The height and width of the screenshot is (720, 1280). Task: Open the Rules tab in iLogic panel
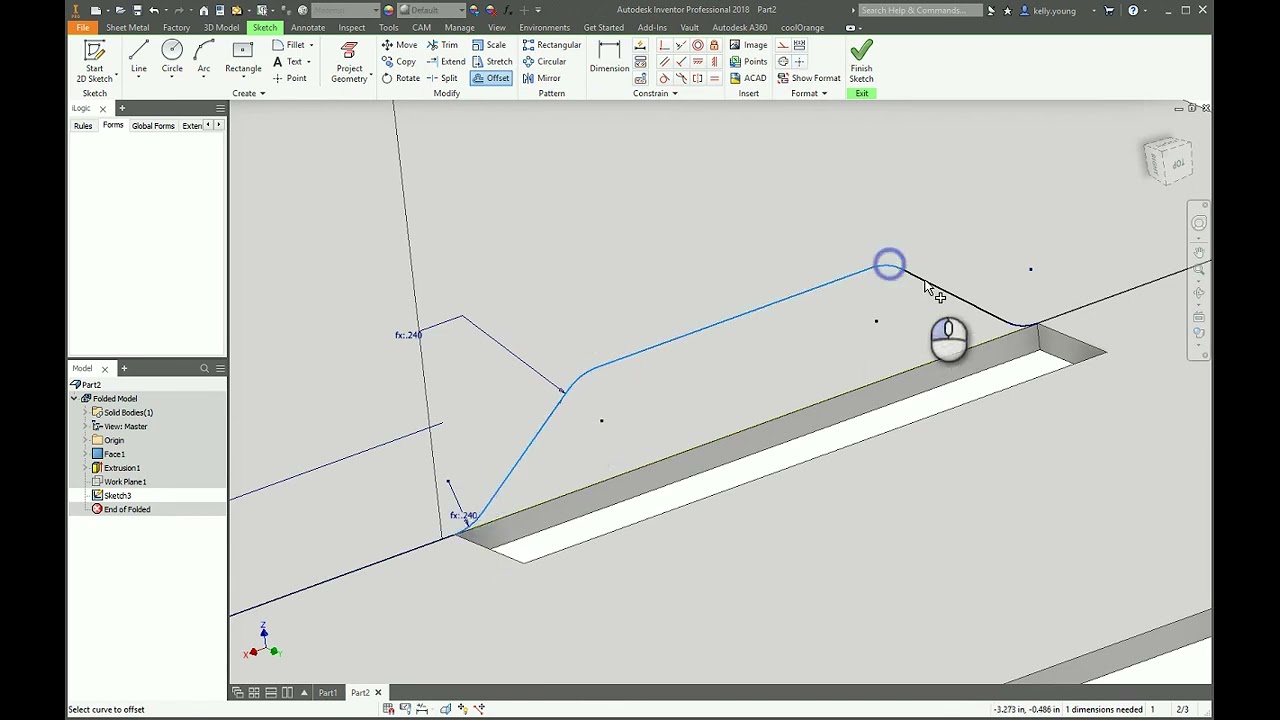coord(83,126)
